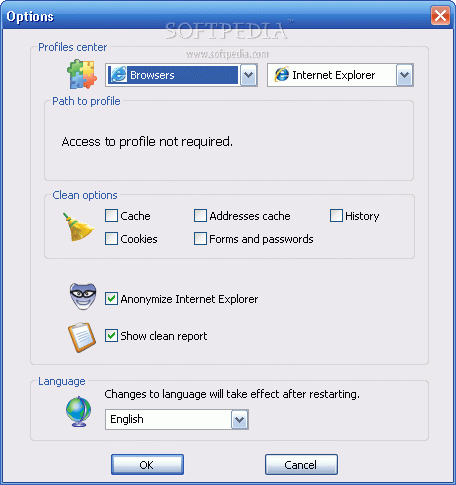Click the 'Clean options' group label
The image size is (456, 485).
tap(85, 195)
